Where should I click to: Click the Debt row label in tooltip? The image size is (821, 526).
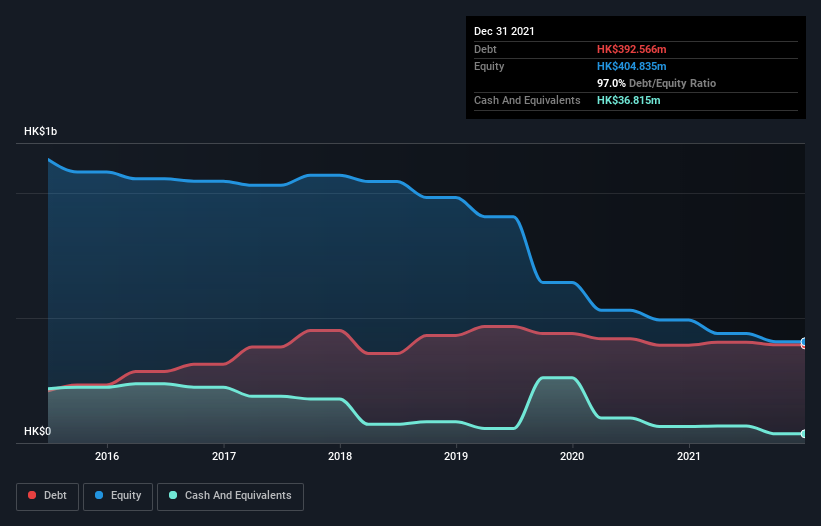pyautogui.click(x=485, y=49)
